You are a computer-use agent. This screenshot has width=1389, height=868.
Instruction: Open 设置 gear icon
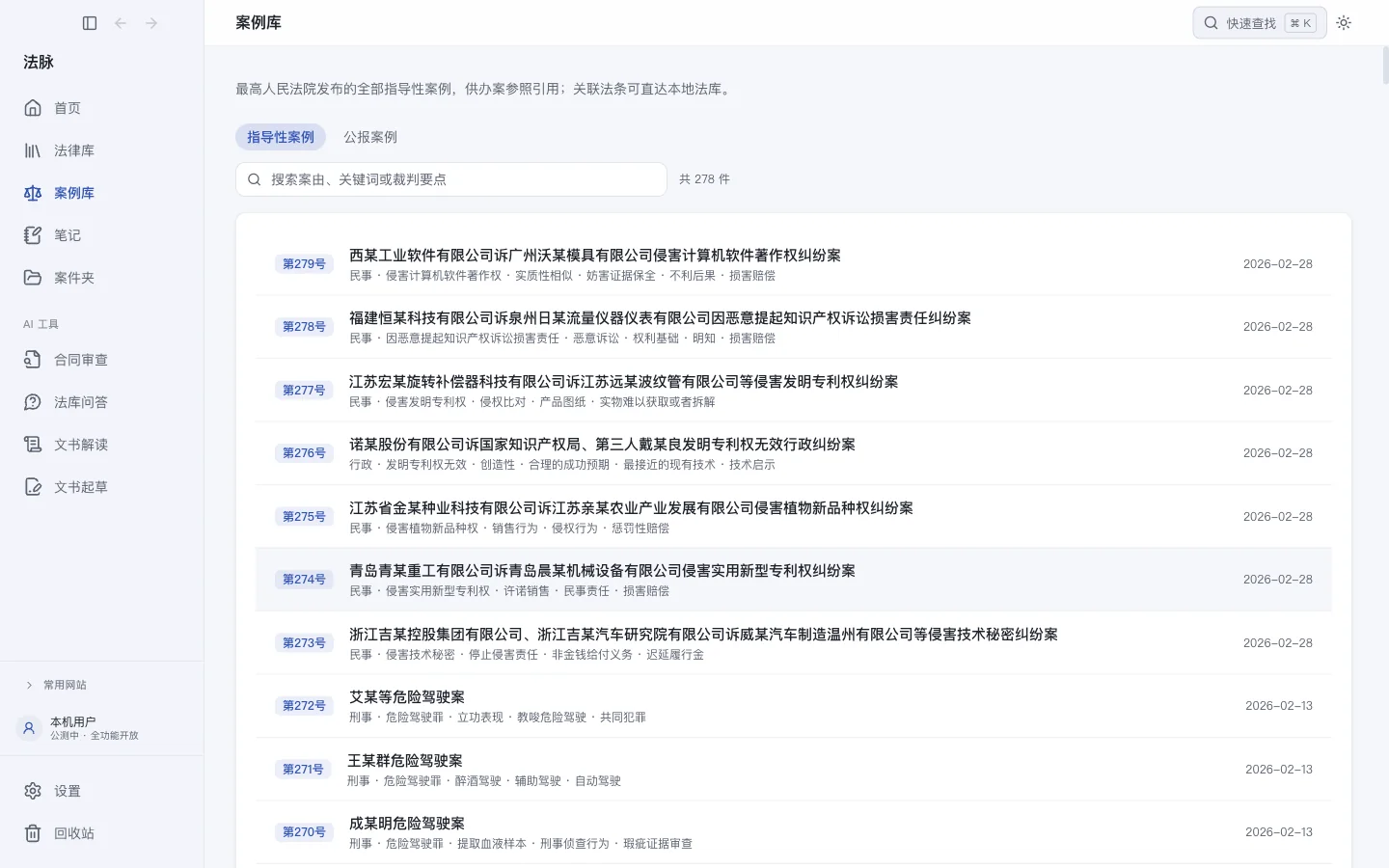coord(33,791)
